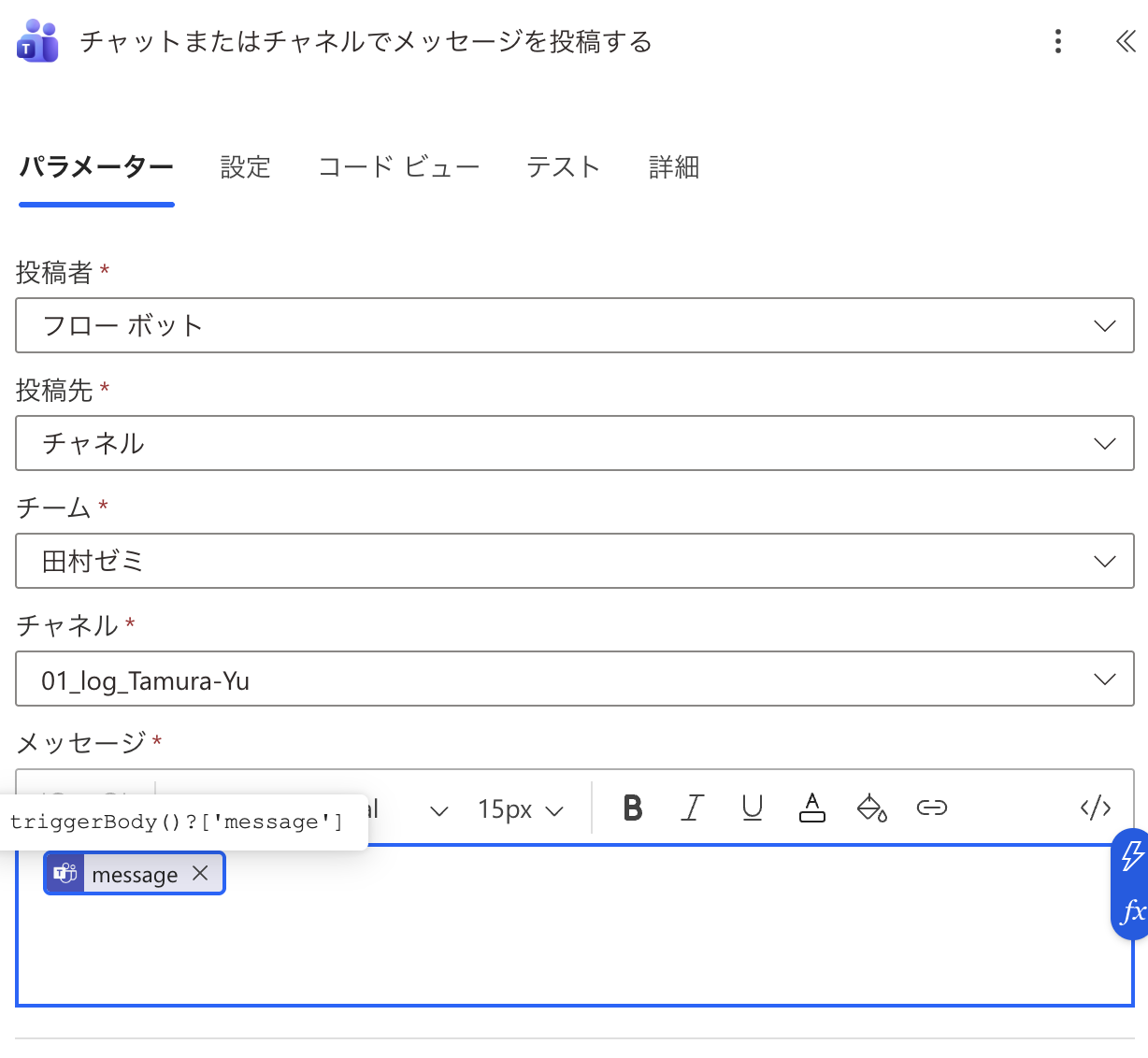Screen dimensions: 1148x1058
Task: Collapse the action panel with double chevron
Action: [x=1125, y=41]
